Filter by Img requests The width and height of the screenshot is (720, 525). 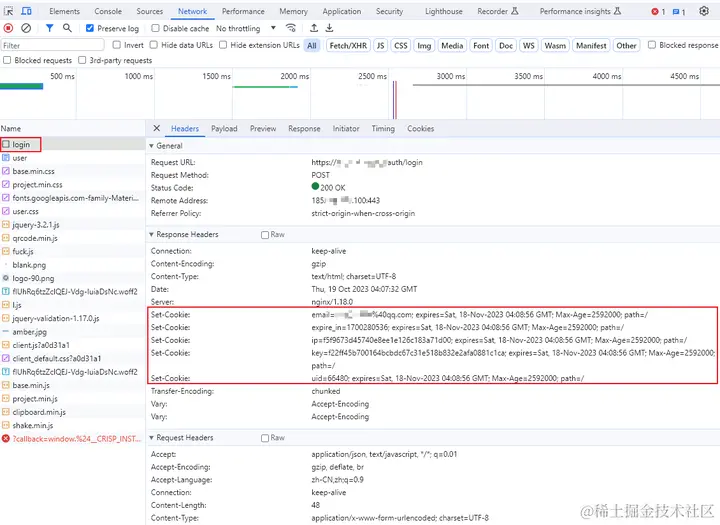click(x=424, y=45)
